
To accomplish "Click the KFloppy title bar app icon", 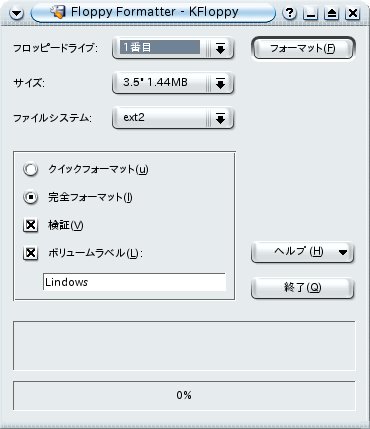I will pyautogui.click(x=58, y=12).
